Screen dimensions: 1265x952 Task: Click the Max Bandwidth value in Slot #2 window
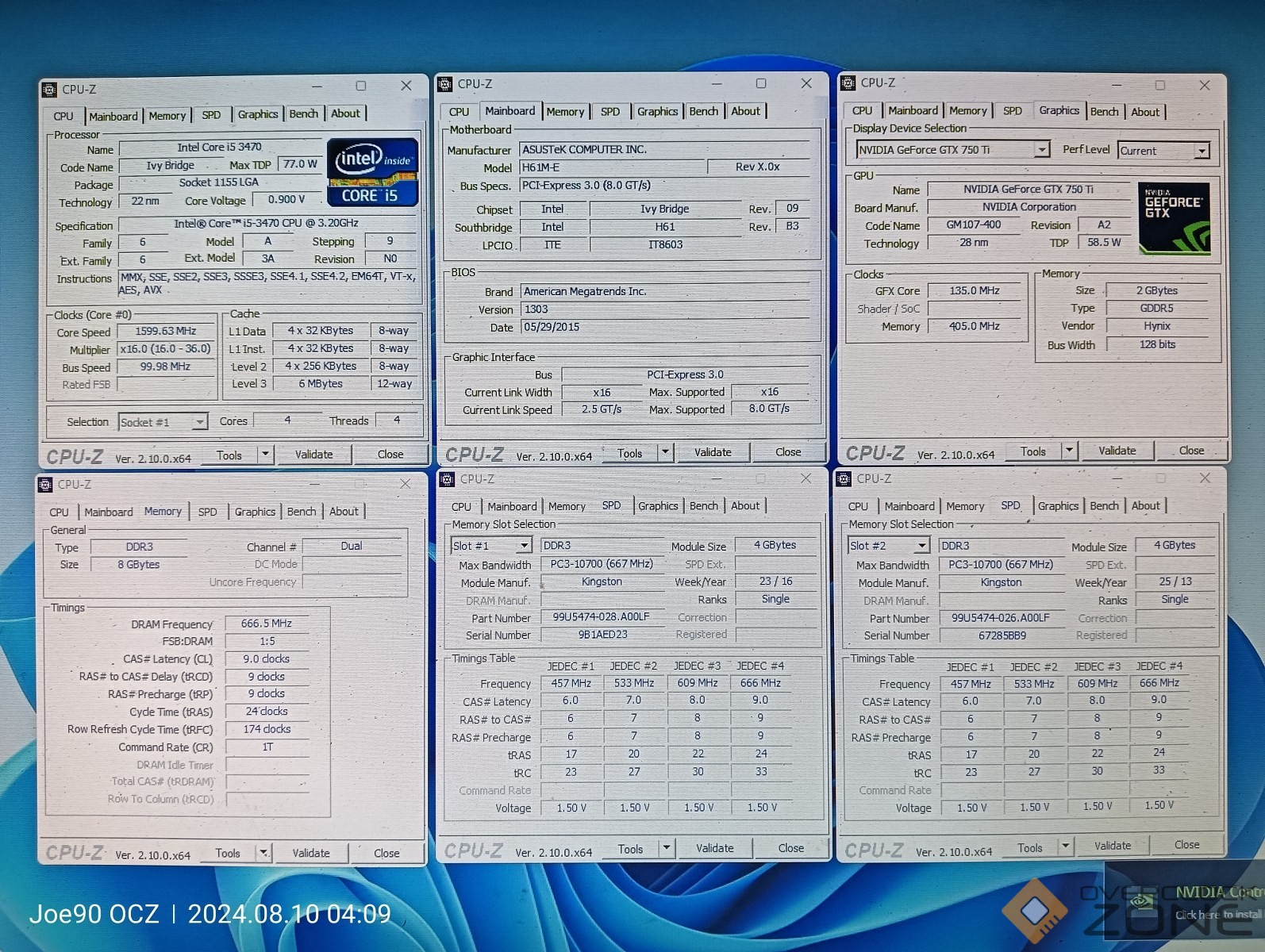tap(1002, 565)
